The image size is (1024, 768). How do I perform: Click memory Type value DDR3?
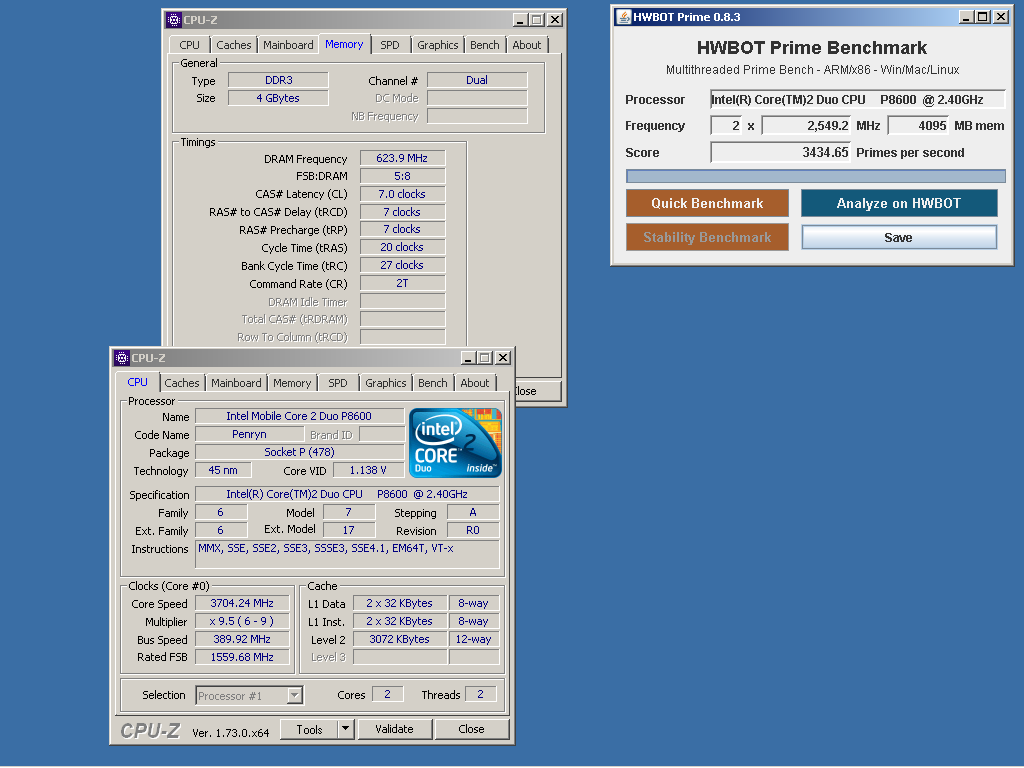(278, 80)
